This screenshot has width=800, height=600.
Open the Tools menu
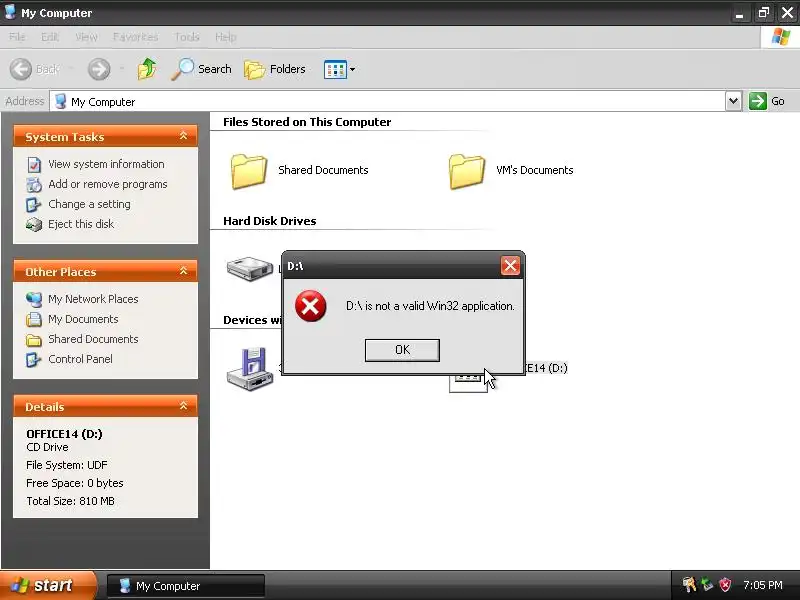[187, 37]
